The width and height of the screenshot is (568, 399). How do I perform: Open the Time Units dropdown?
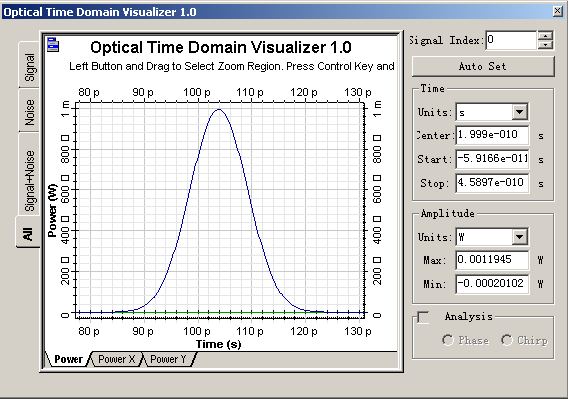pos(519,112)
